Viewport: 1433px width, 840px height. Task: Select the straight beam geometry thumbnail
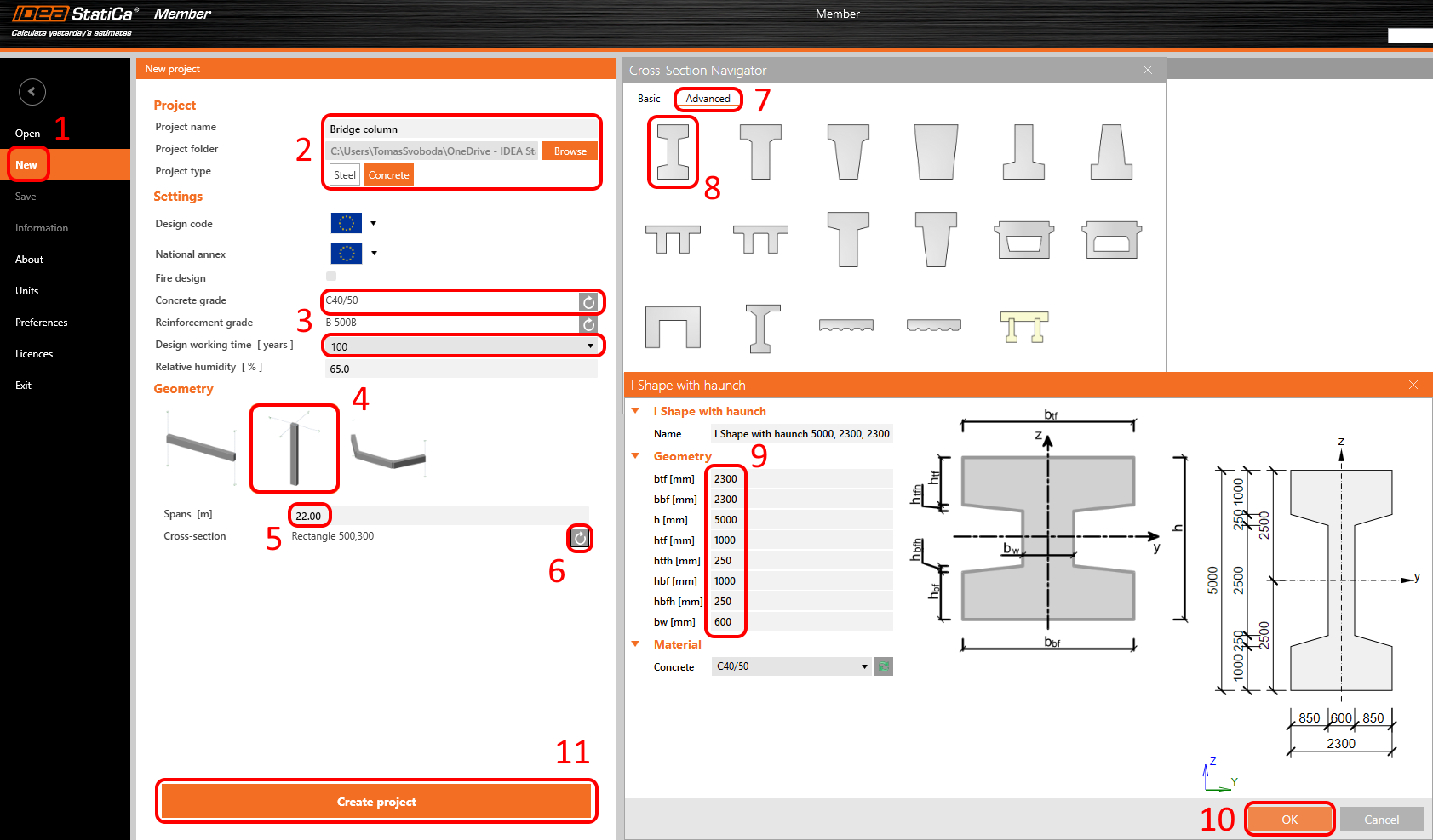pos(202,448)
